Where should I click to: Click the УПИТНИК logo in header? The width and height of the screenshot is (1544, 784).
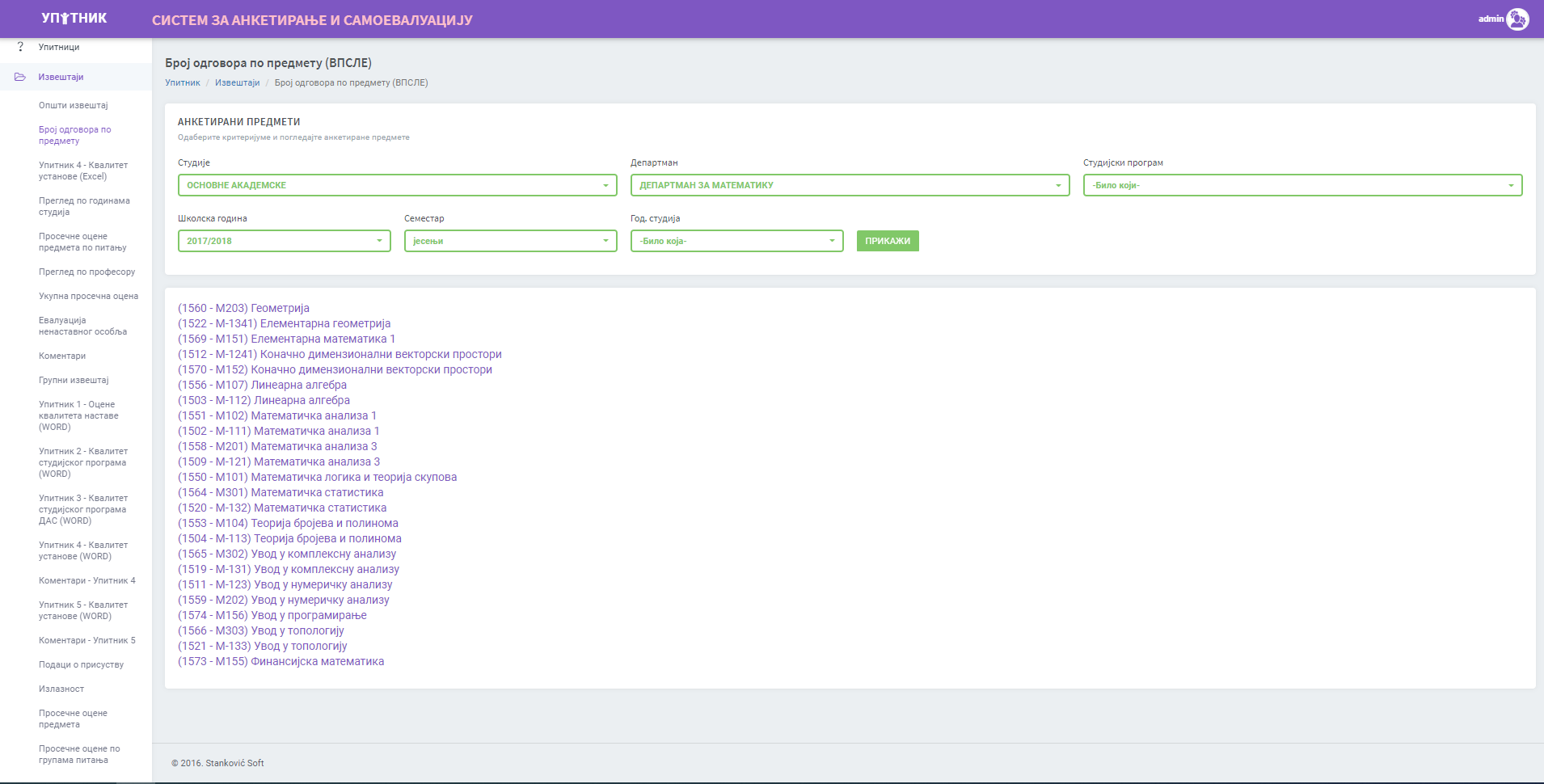pyautogui.click(x=74, y=19)
